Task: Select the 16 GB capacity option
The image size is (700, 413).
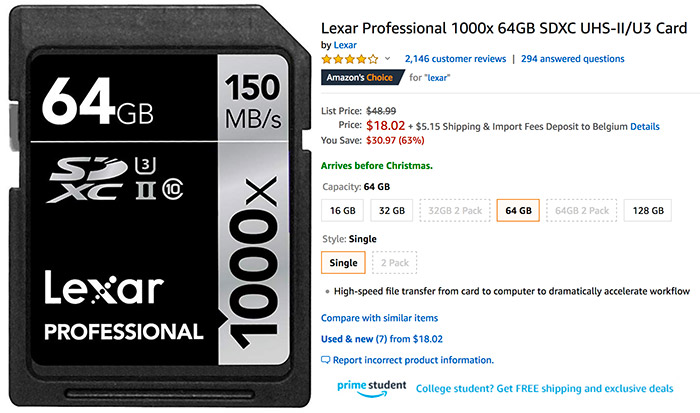Action: (x=342, y=211)
